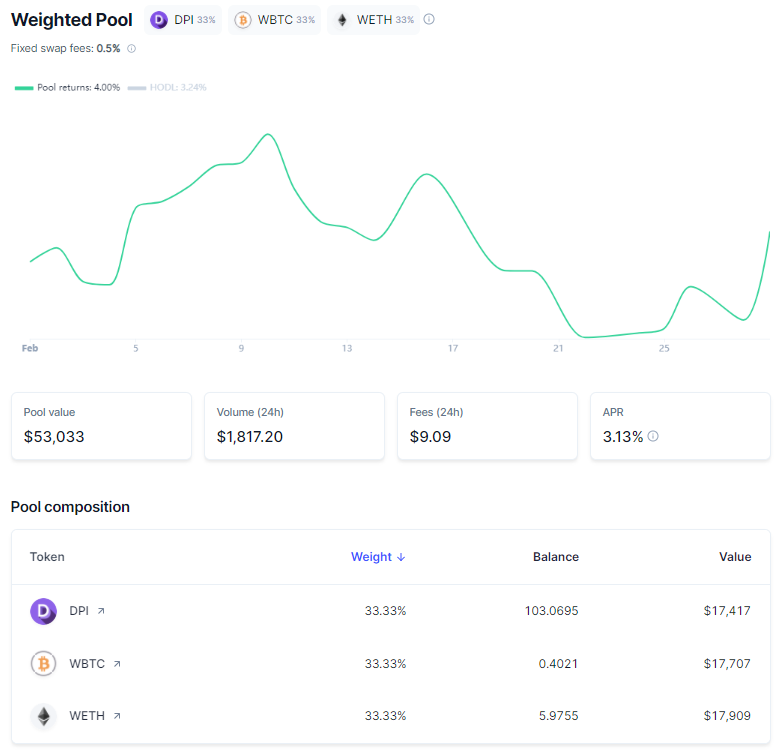This screenshot has height=751, width=781.
Task: Click WETH row weight 33.33%
Action: click(386, 716)
